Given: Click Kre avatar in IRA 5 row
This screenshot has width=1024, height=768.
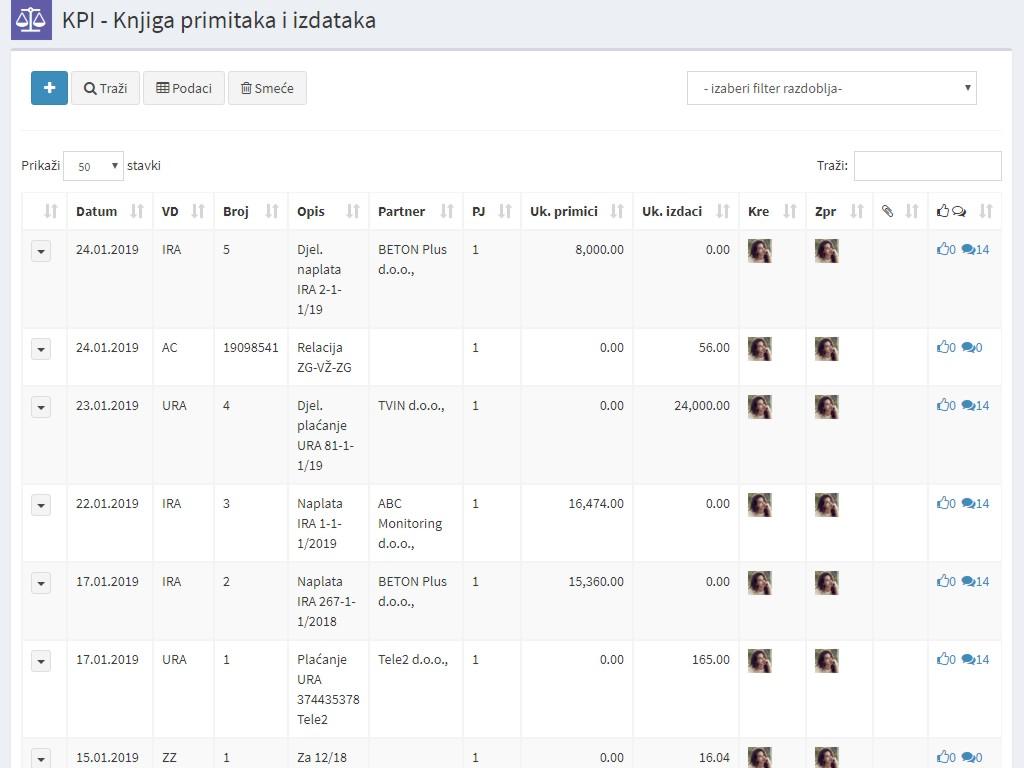Looking at the screenshot, I should tap(760, 251).
